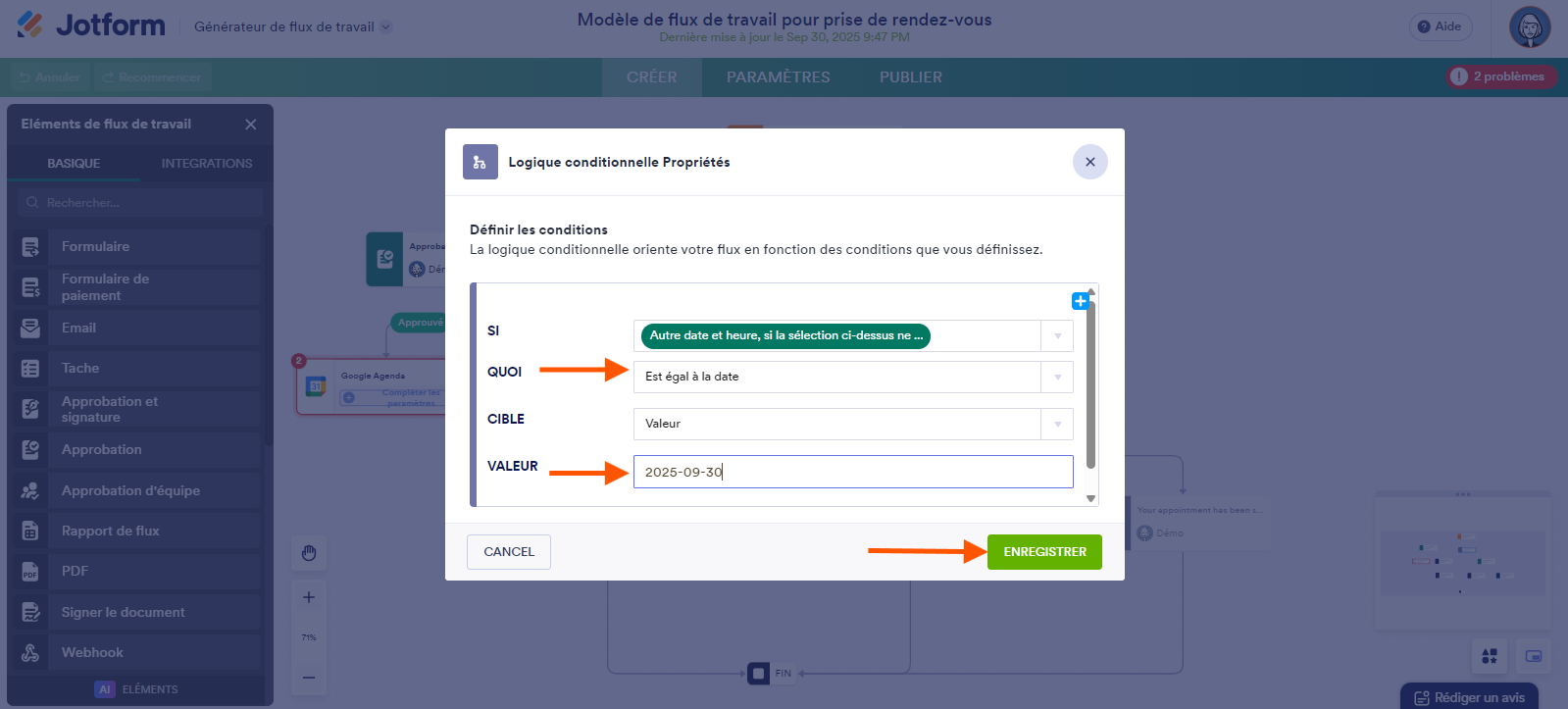Screen dimensions: 1568x709
Task: Go to the PUBLIER tab
Action: pyautogui.click(x=910, y=77)
